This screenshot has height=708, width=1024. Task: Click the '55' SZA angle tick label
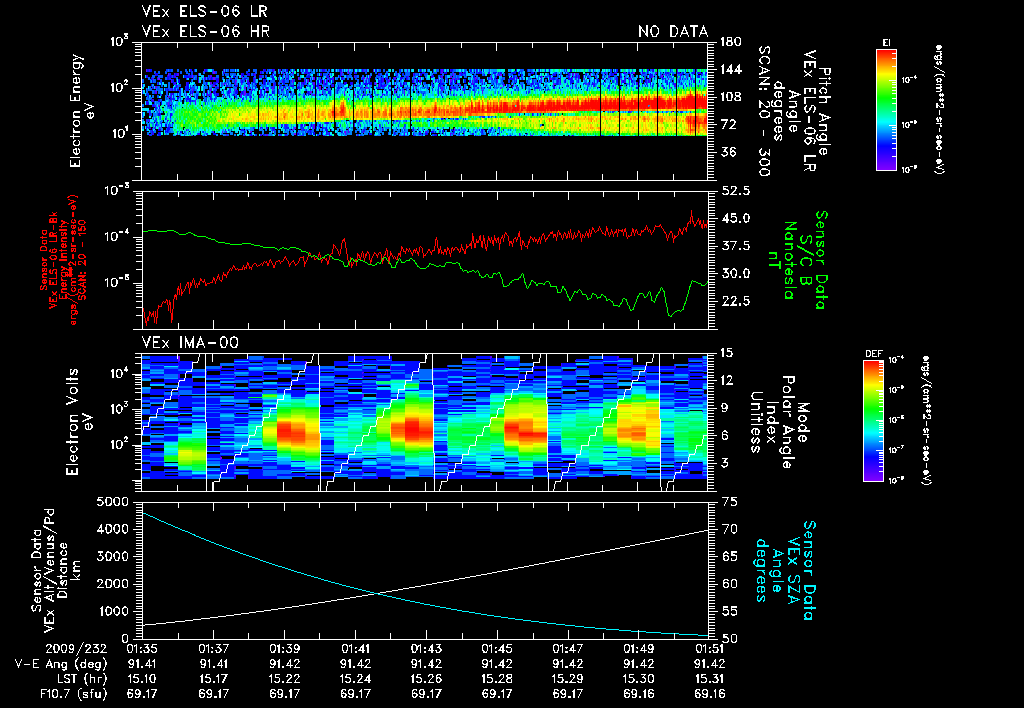(731, 611)
